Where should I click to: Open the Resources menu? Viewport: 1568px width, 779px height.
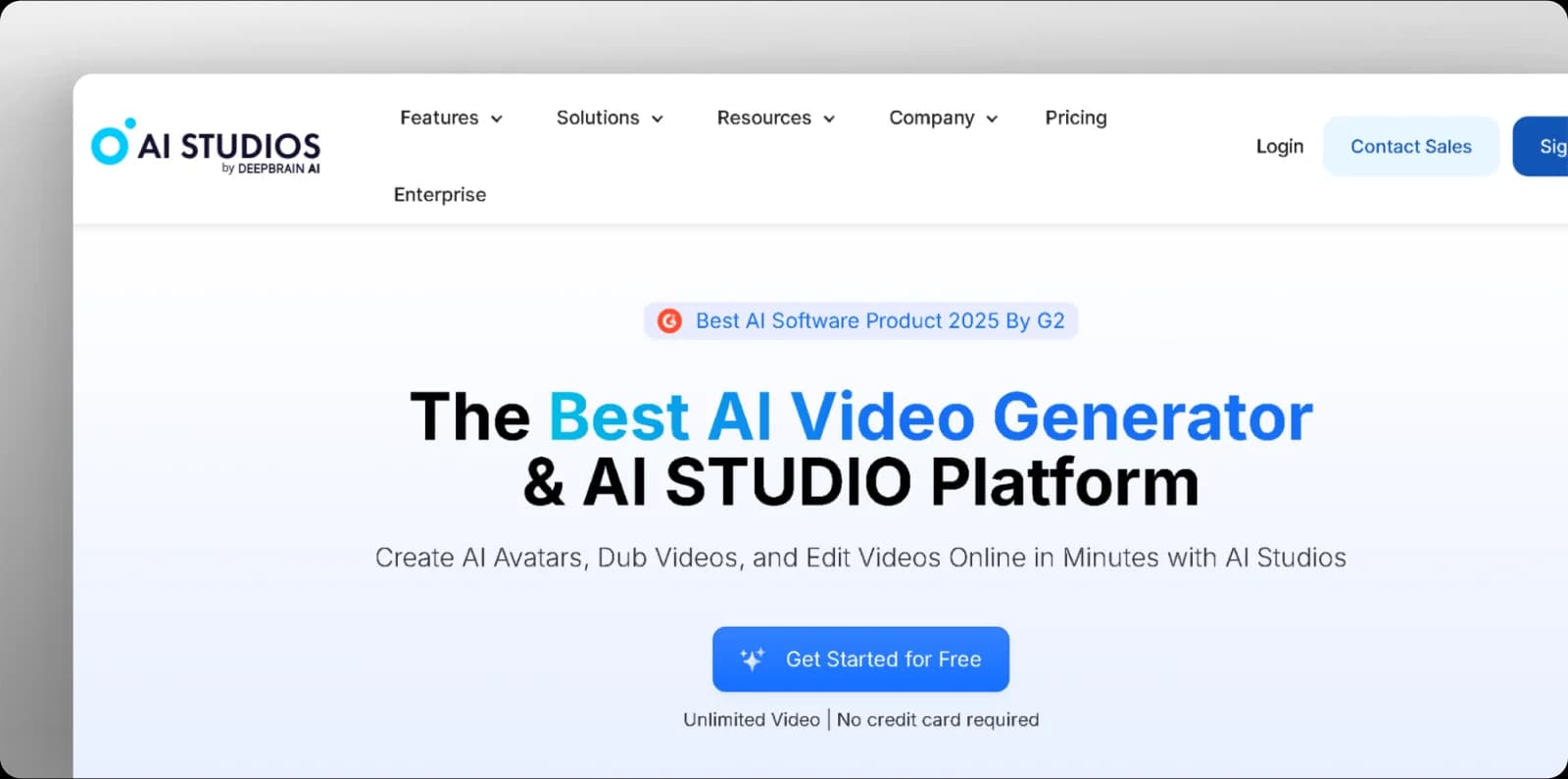776,118
